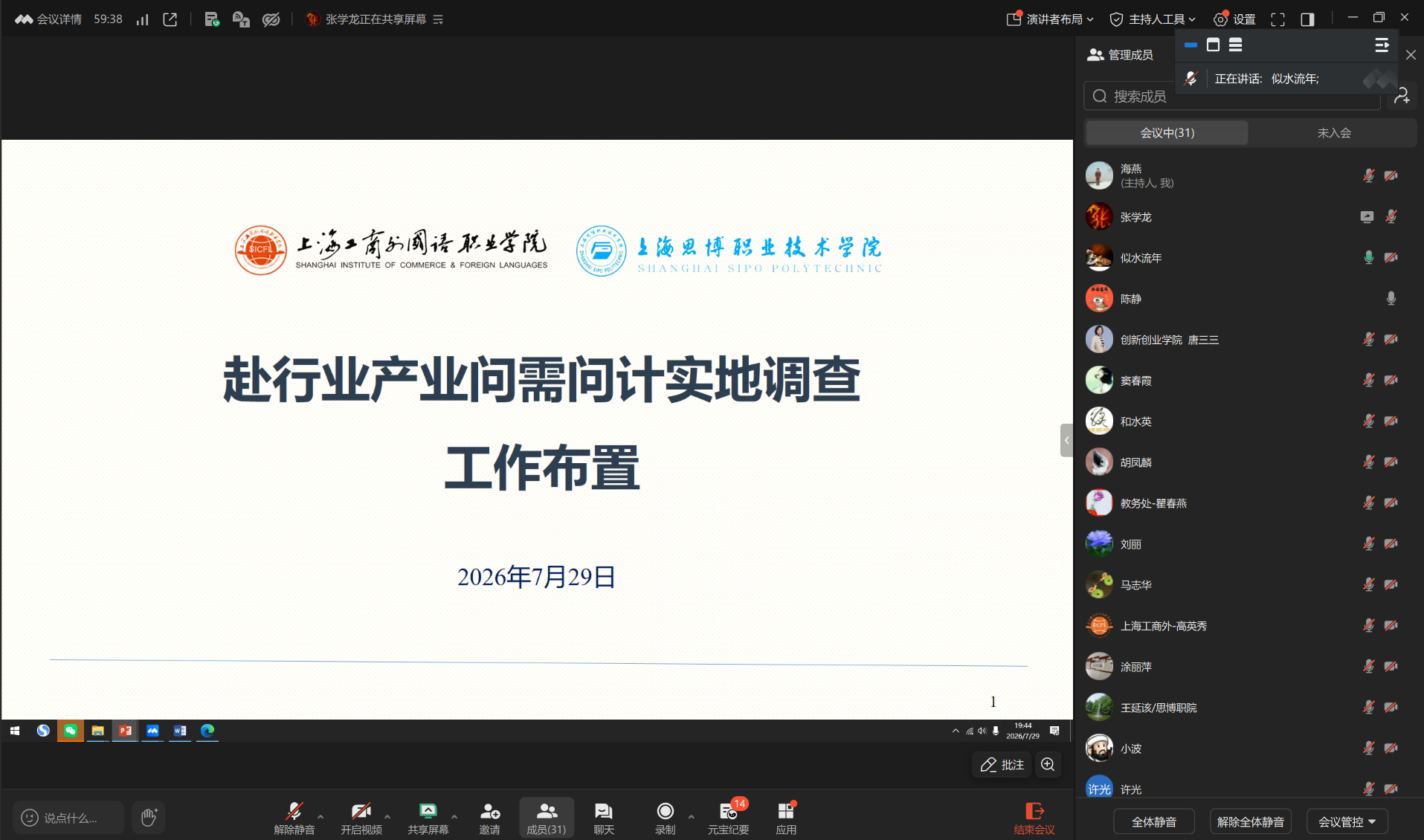The width and height of the screenshot is (1424, 840).
Task: Toggle camera for member 马志华
Action: [1391, 585]
